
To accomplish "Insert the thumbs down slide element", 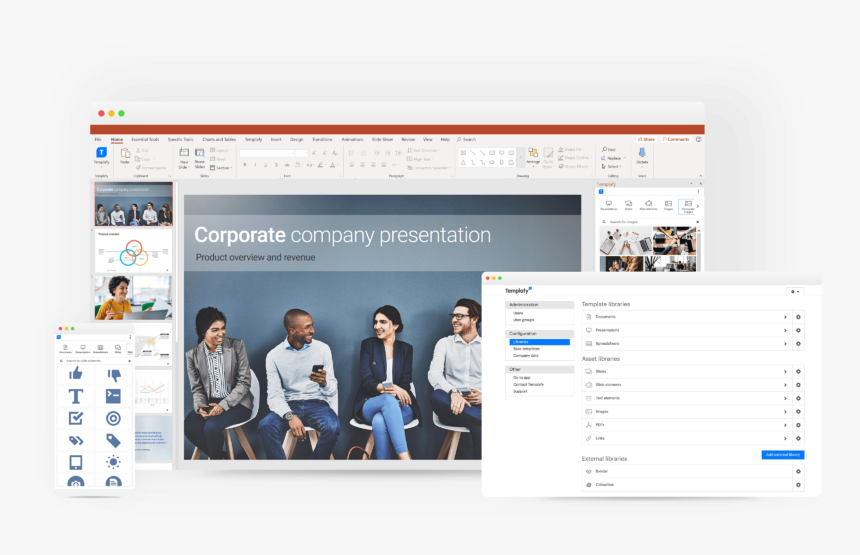I will tap(113, 374).
